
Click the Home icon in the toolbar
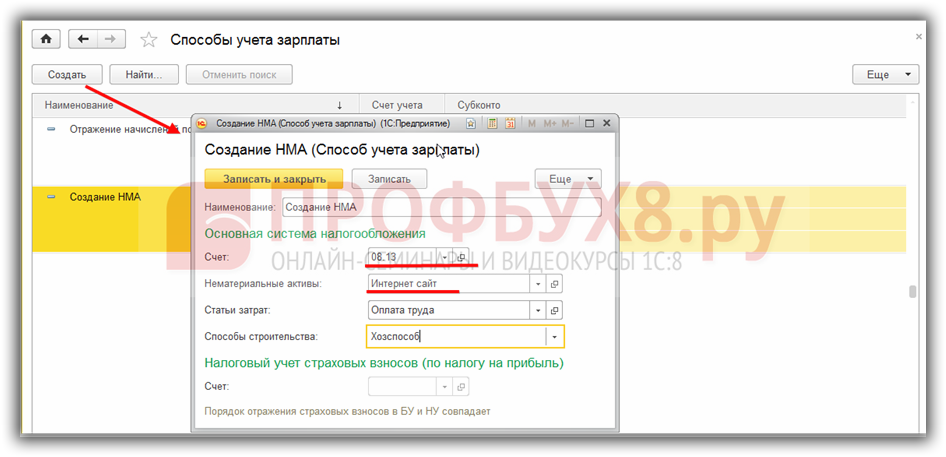pyautogui.click(x=46, y=39)
